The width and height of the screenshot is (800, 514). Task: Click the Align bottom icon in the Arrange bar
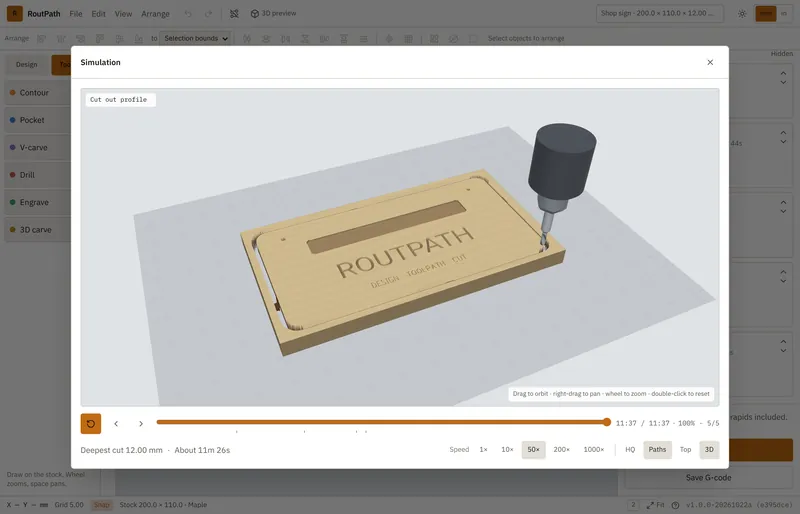tap(139, 39)
